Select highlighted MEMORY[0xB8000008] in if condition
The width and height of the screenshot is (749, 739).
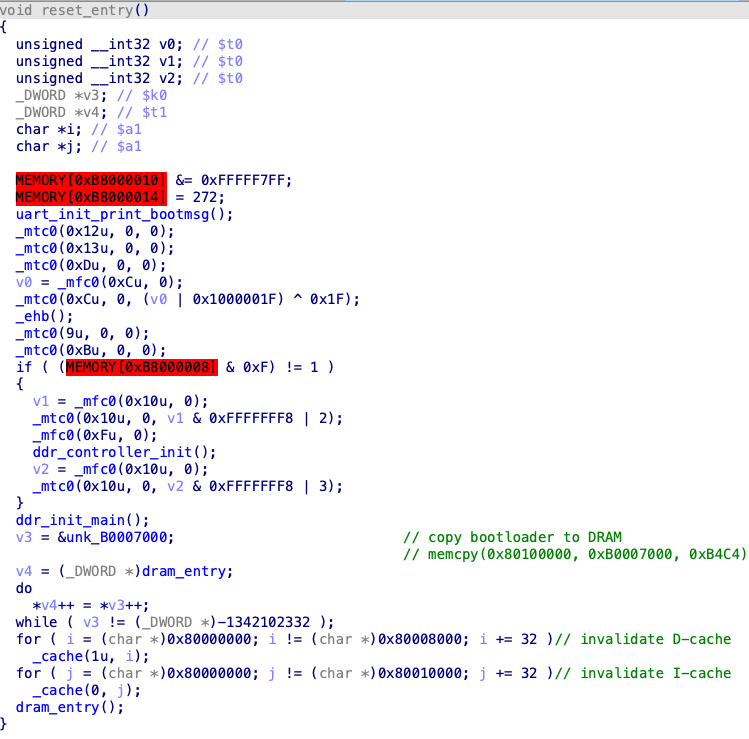tap(141, 367)
